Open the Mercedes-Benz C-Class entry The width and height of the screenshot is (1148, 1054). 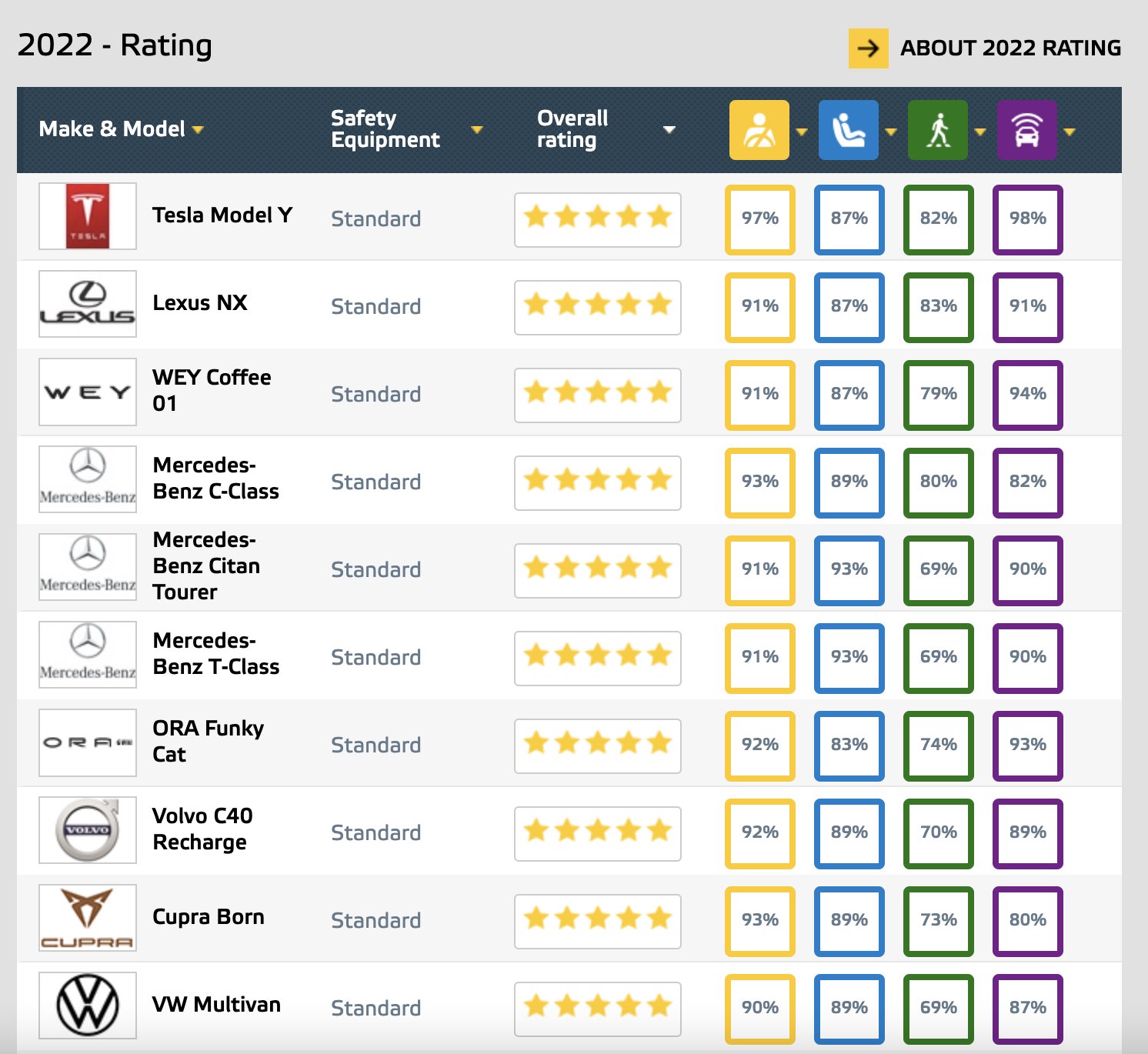pyautogui.click(x=215, y=478)
